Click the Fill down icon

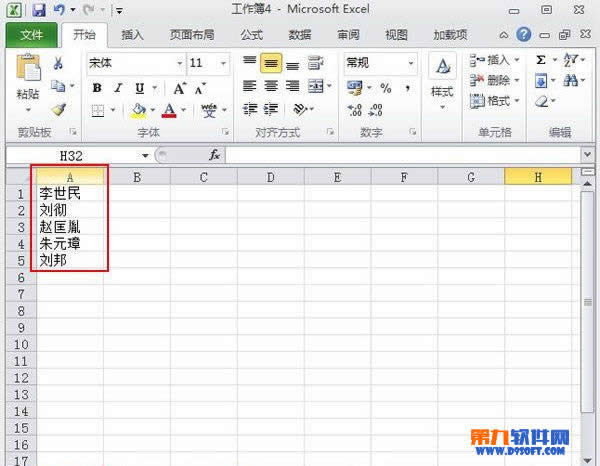pos(541,81)
